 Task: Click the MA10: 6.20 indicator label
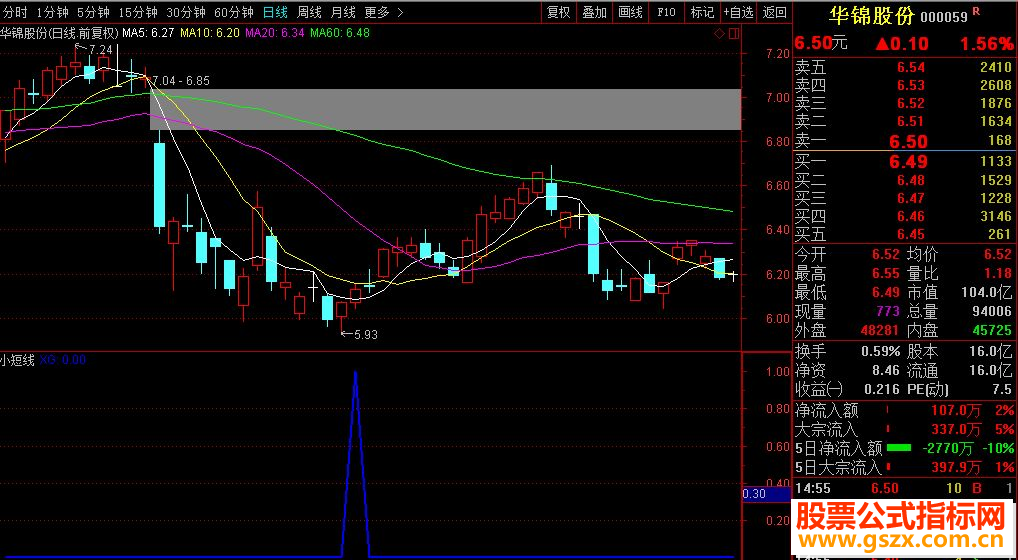click(x=210, y=32)
